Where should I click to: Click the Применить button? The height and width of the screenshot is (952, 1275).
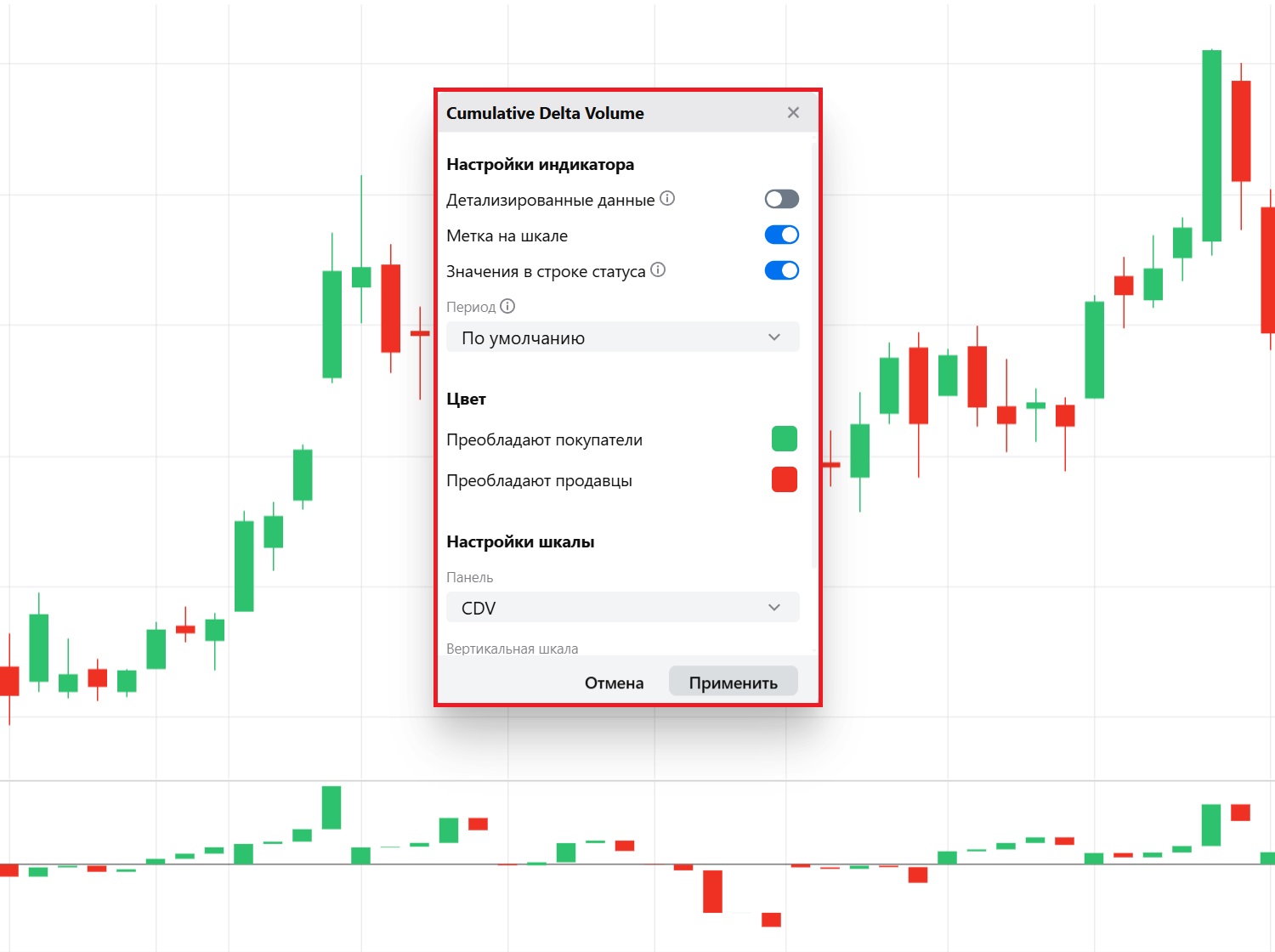pyautogui.click(x=733, y=682)
